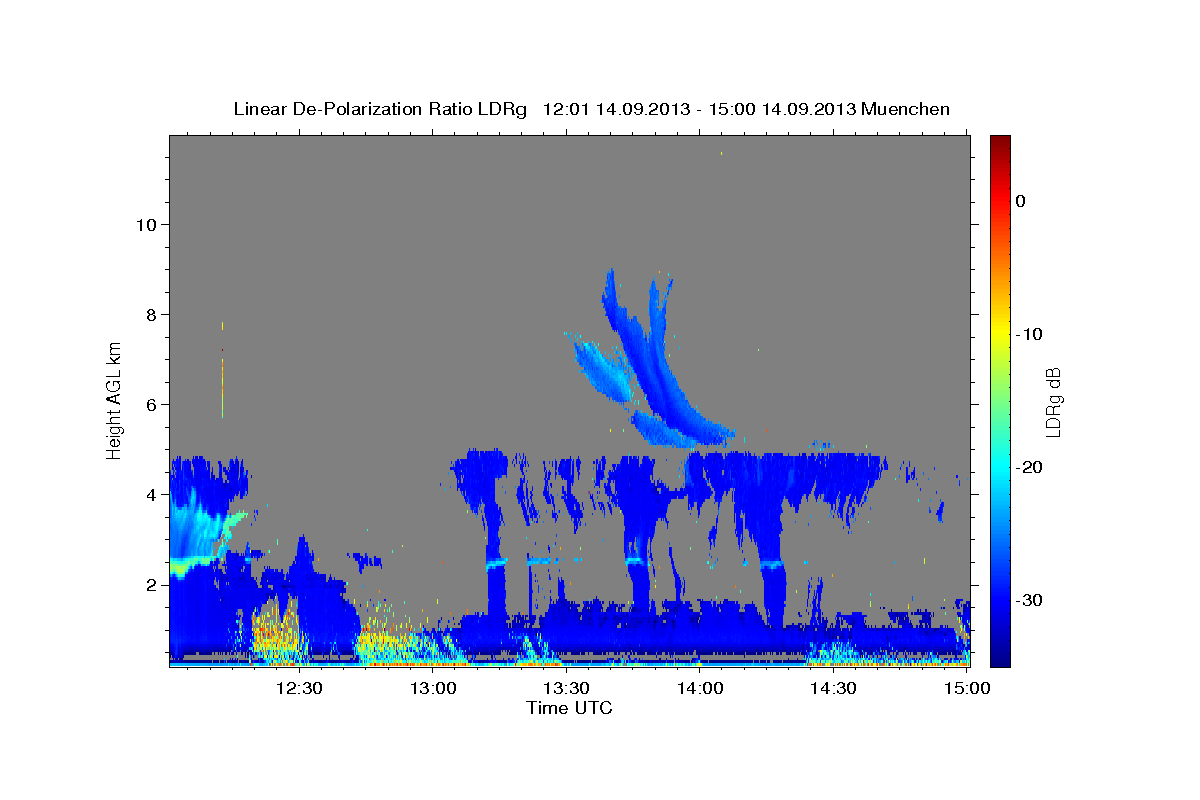Viewport: 1200px width, 800px height.
Task: Click the 15:00 time tick label
Action: [966, 688]
